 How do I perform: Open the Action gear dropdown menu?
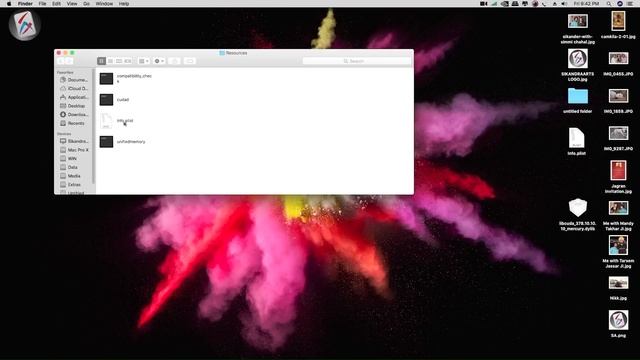point(159,61)
